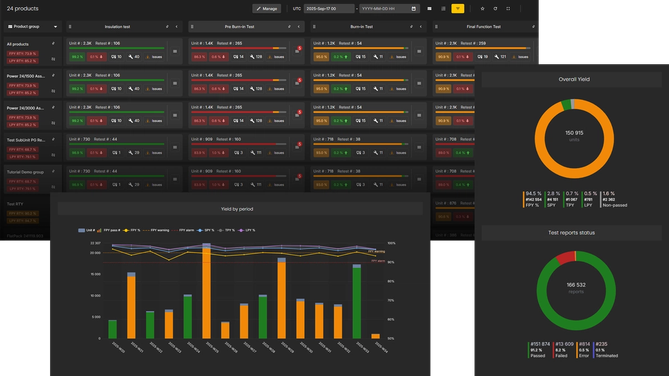Toggle the Non-passed legend under Overall Yield
The width and height of the screenshot is (669, 376).
(614, 199)
